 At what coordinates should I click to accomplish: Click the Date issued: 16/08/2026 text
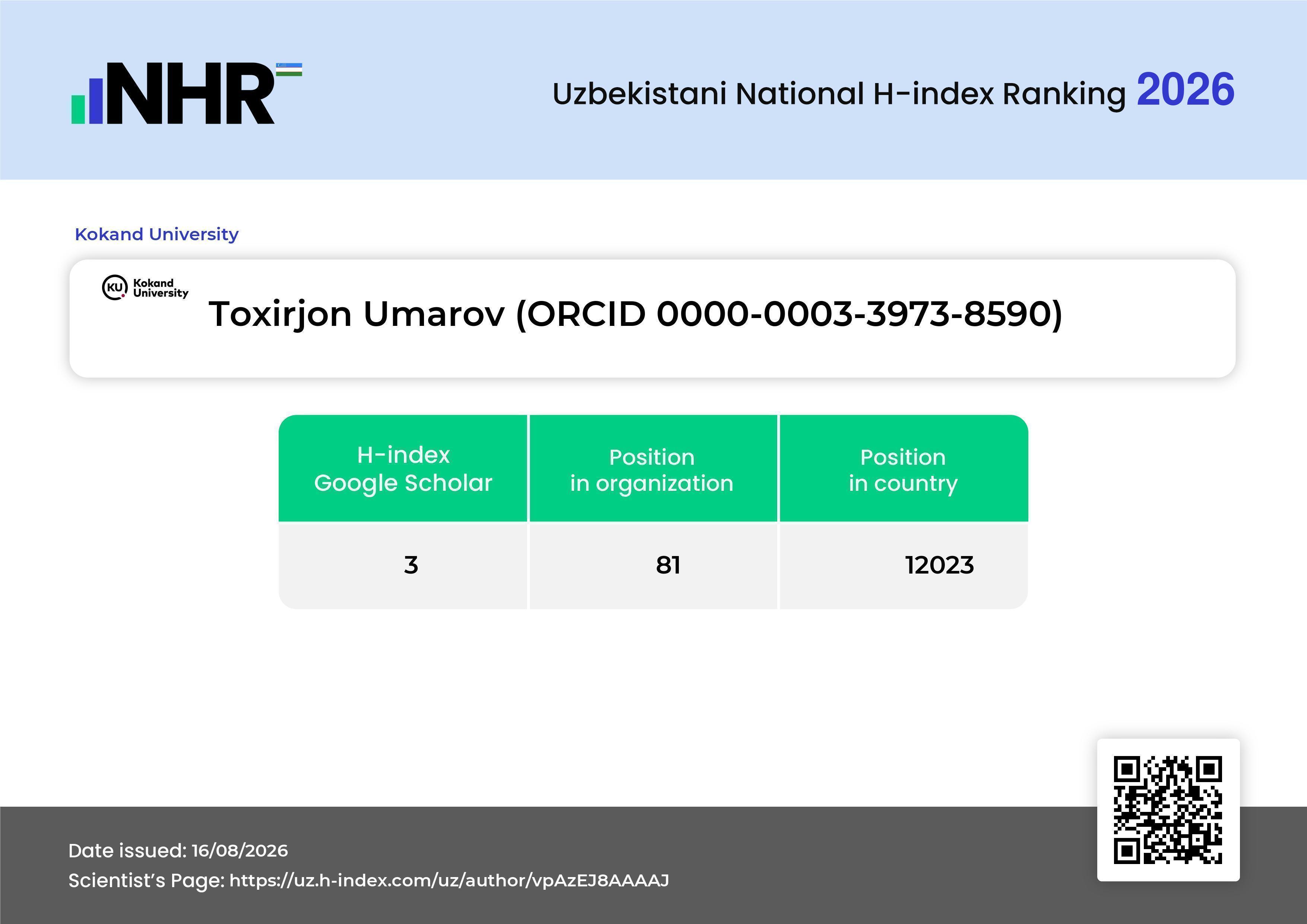[x=178, y=851]
